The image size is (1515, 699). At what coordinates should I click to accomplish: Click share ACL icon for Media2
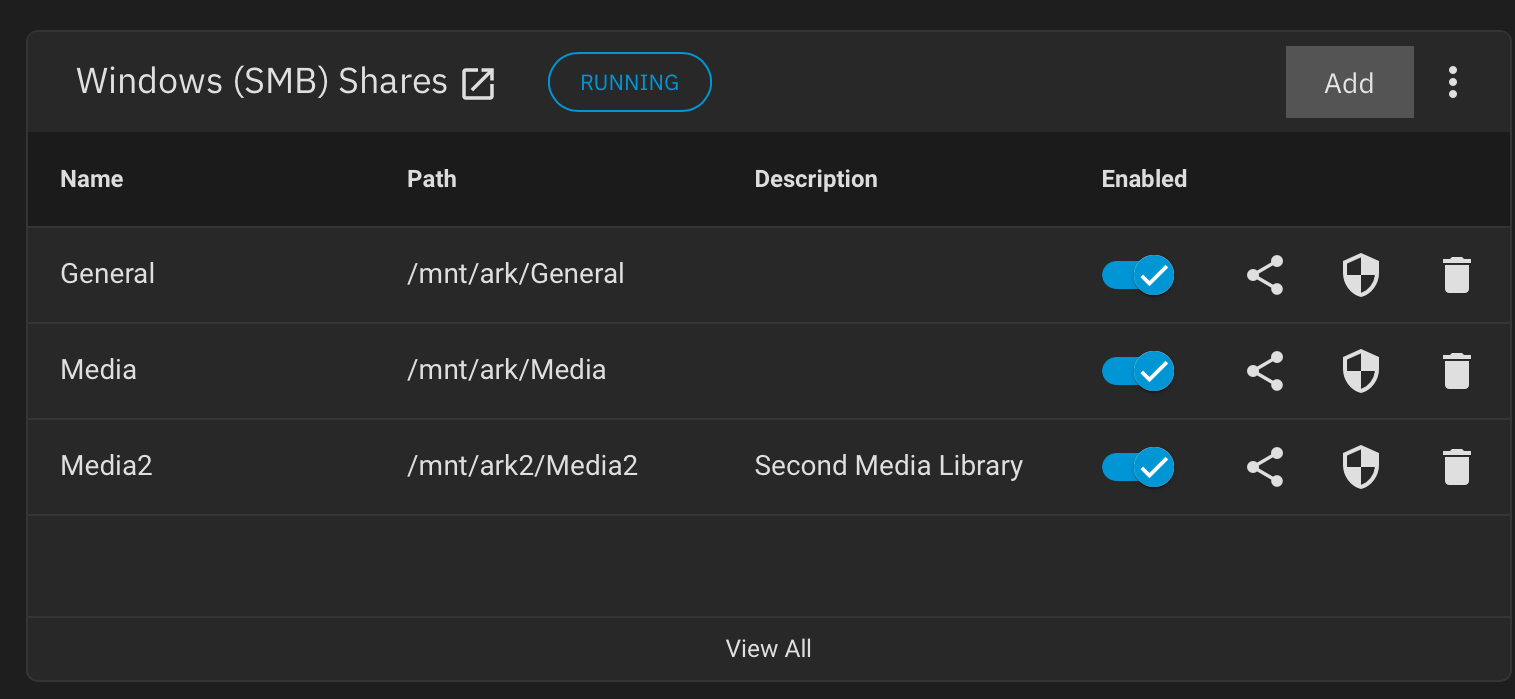click(1265, 467)
